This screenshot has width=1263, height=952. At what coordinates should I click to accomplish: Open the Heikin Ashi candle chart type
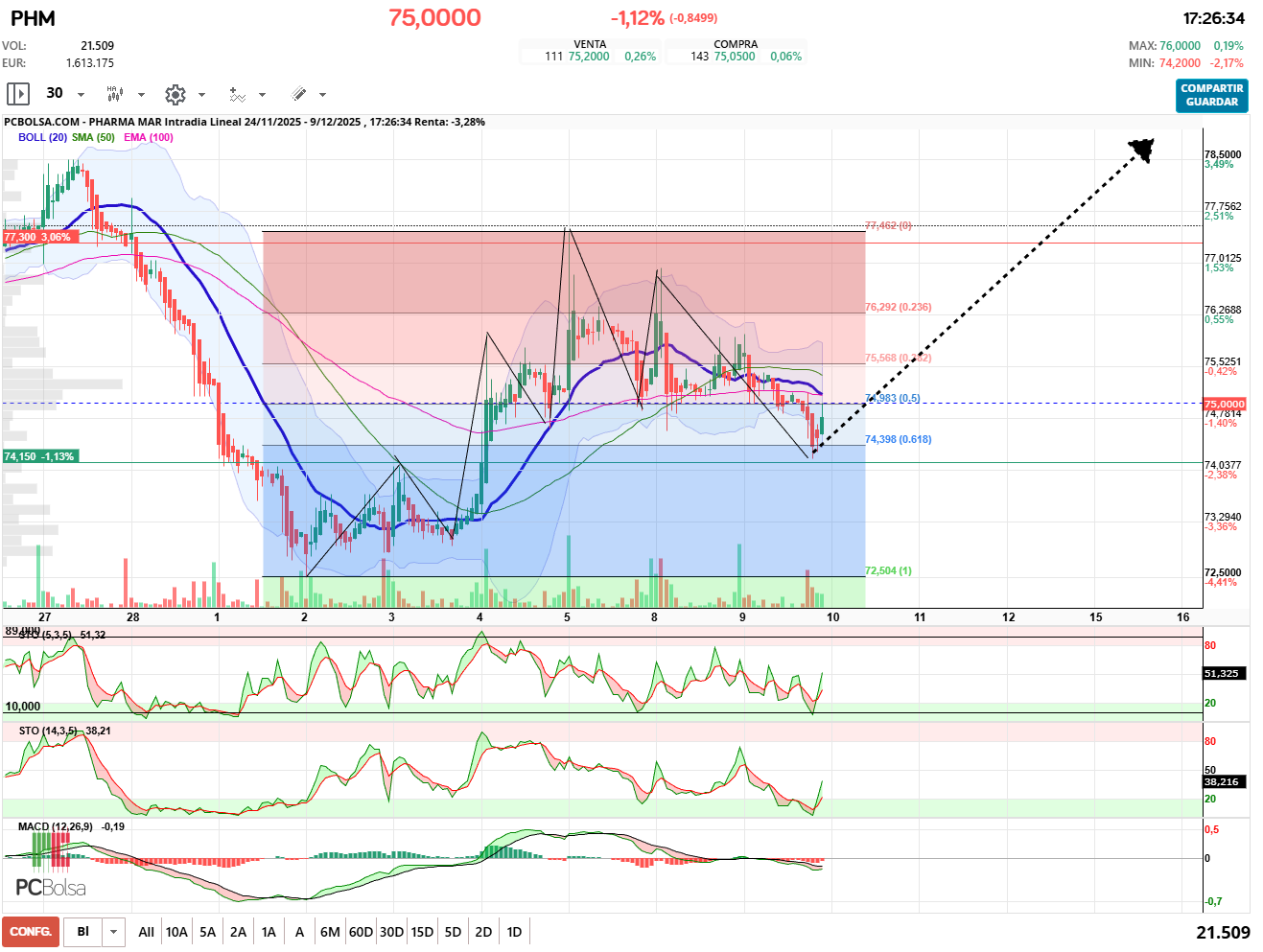point(114,94)
